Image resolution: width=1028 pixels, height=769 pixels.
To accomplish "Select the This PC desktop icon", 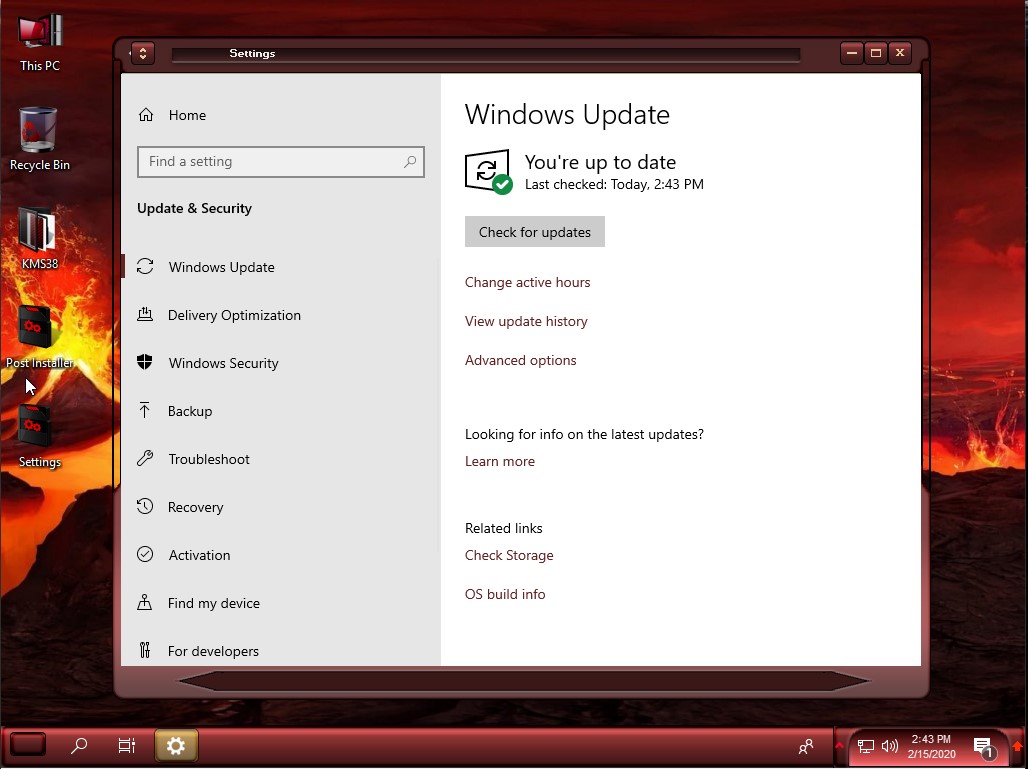I will (x=40, y=35).
